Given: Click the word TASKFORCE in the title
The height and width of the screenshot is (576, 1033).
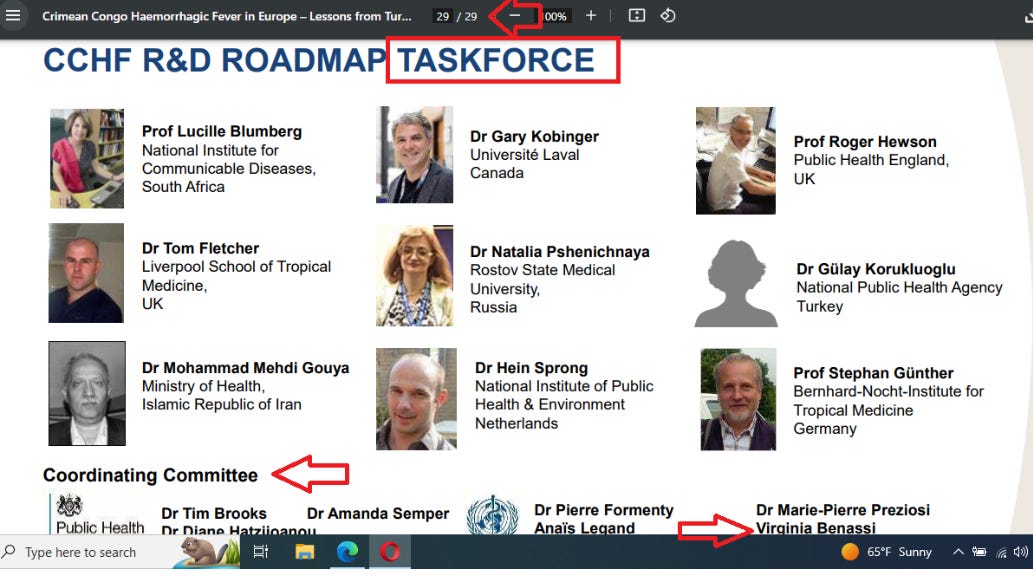Looking at the screenshot, I should (496, 60).
